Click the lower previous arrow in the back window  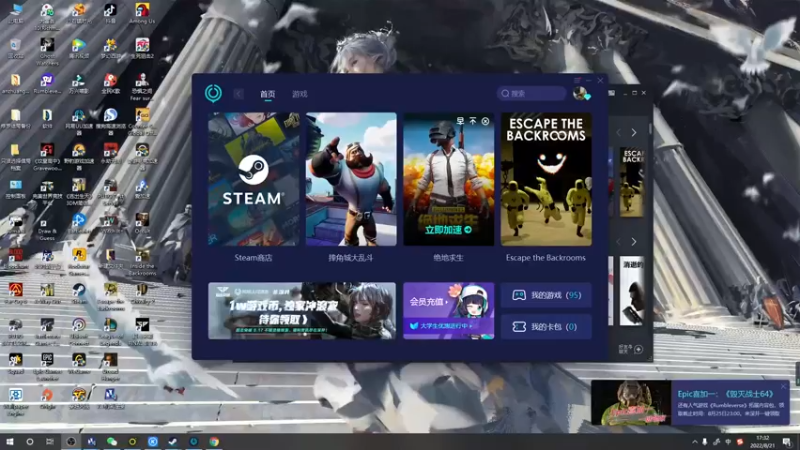[618, 242]
